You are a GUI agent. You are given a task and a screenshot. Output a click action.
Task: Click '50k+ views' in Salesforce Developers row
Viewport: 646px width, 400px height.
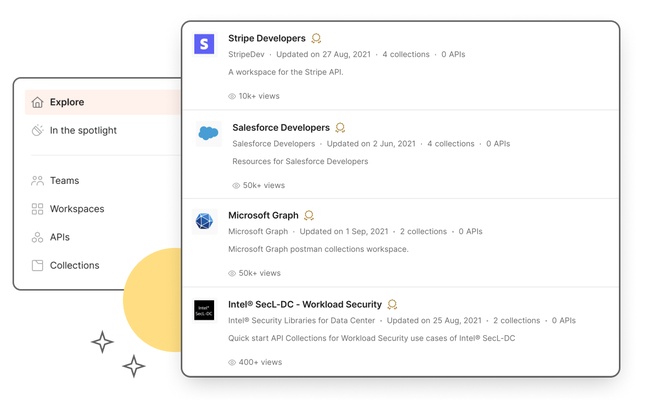tap(264, 185)
